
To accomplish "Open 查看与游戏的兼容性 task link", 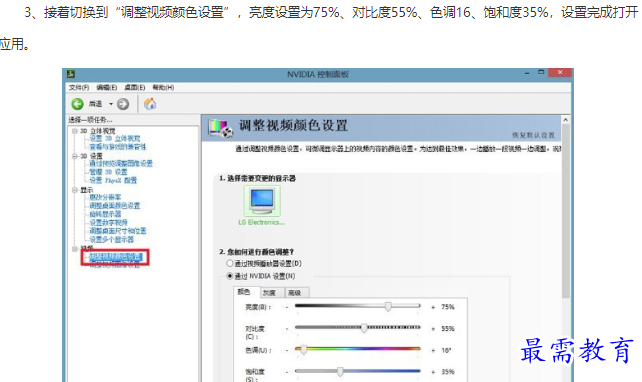I will pos(118,147).
